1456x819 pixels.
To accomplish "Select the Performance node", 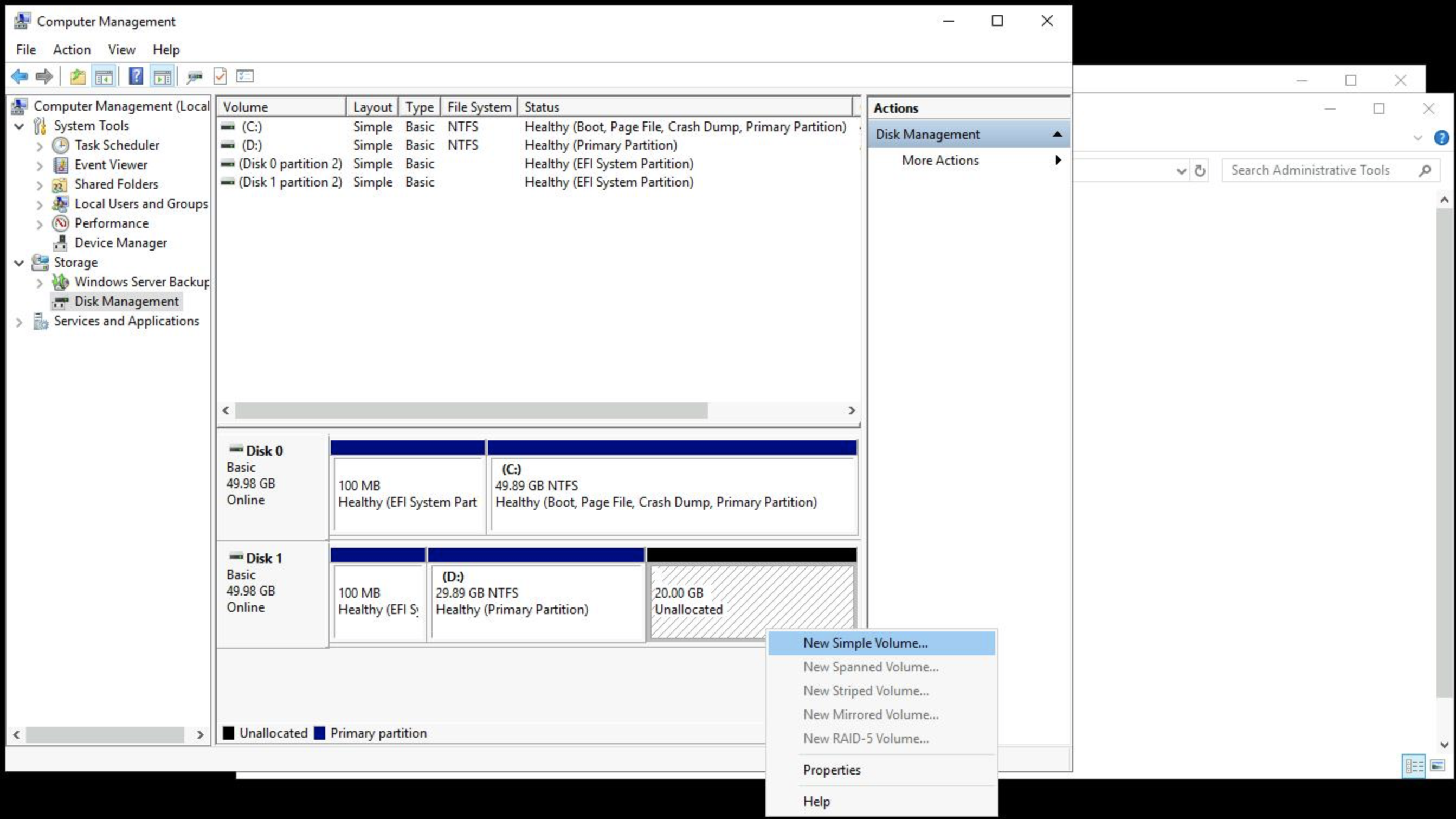I will pos(111,223).
